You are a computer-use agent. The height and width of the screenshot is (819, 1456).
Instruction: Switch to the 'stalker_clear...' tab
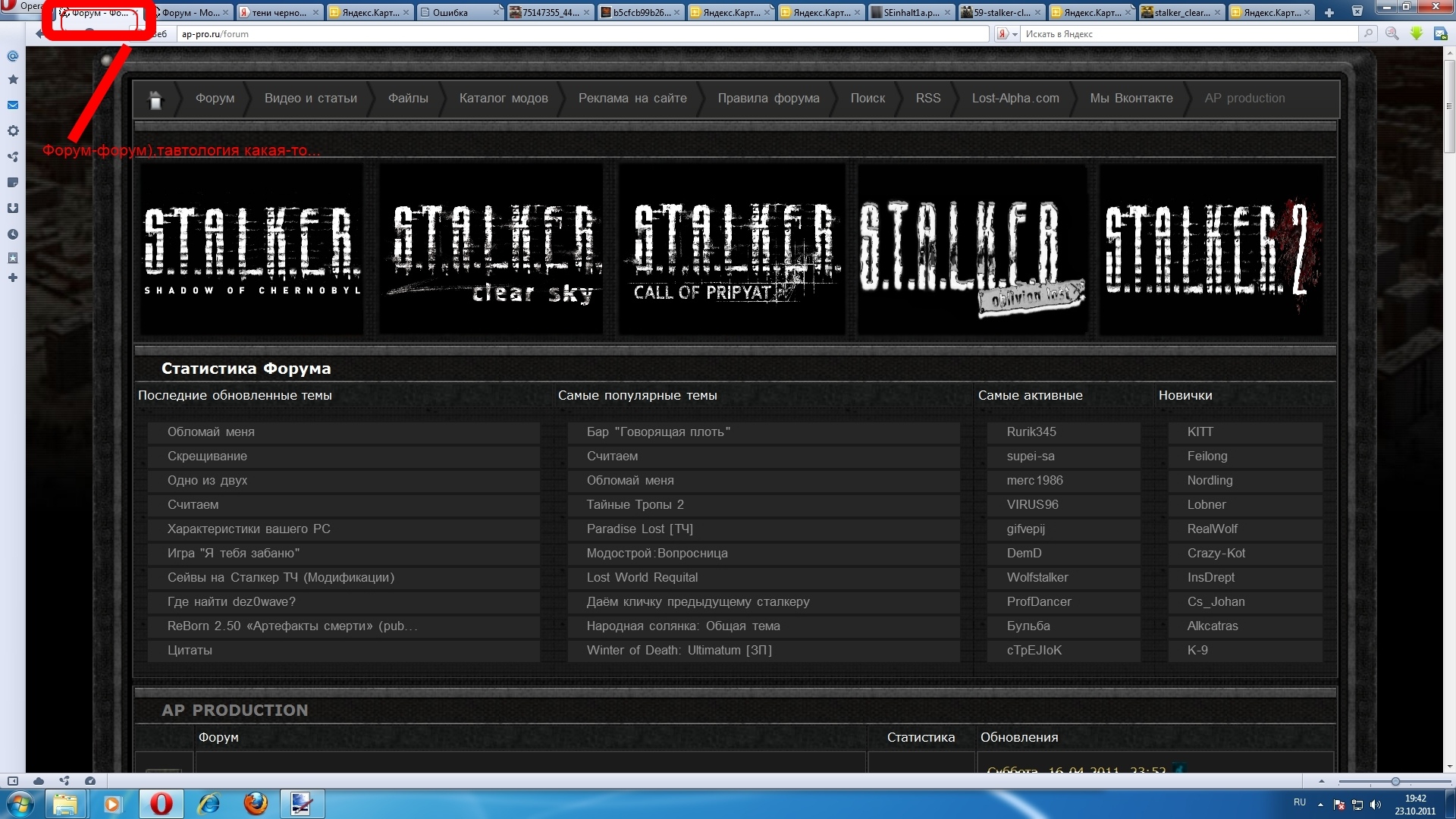1181,13
